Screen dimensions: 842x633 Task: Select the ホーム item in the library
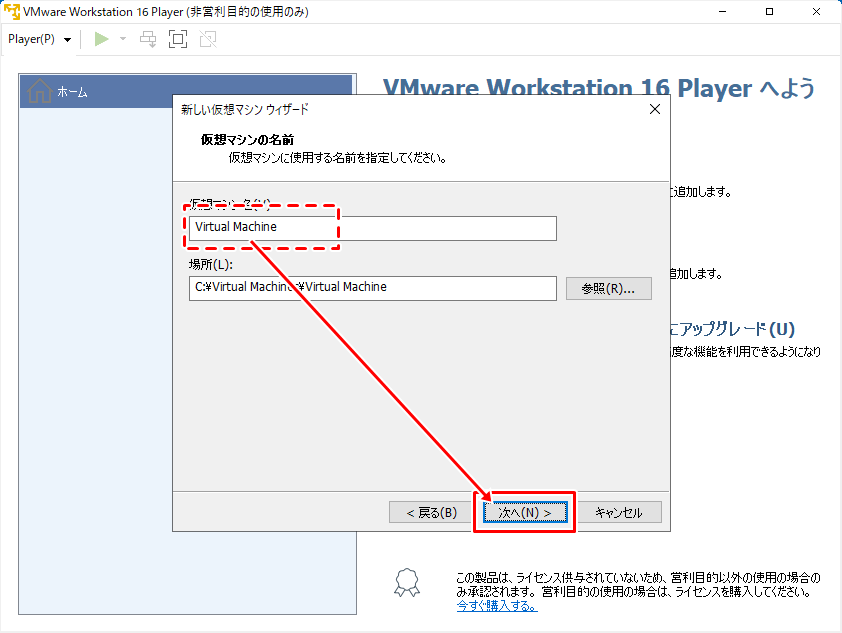(x=72, y=92)
